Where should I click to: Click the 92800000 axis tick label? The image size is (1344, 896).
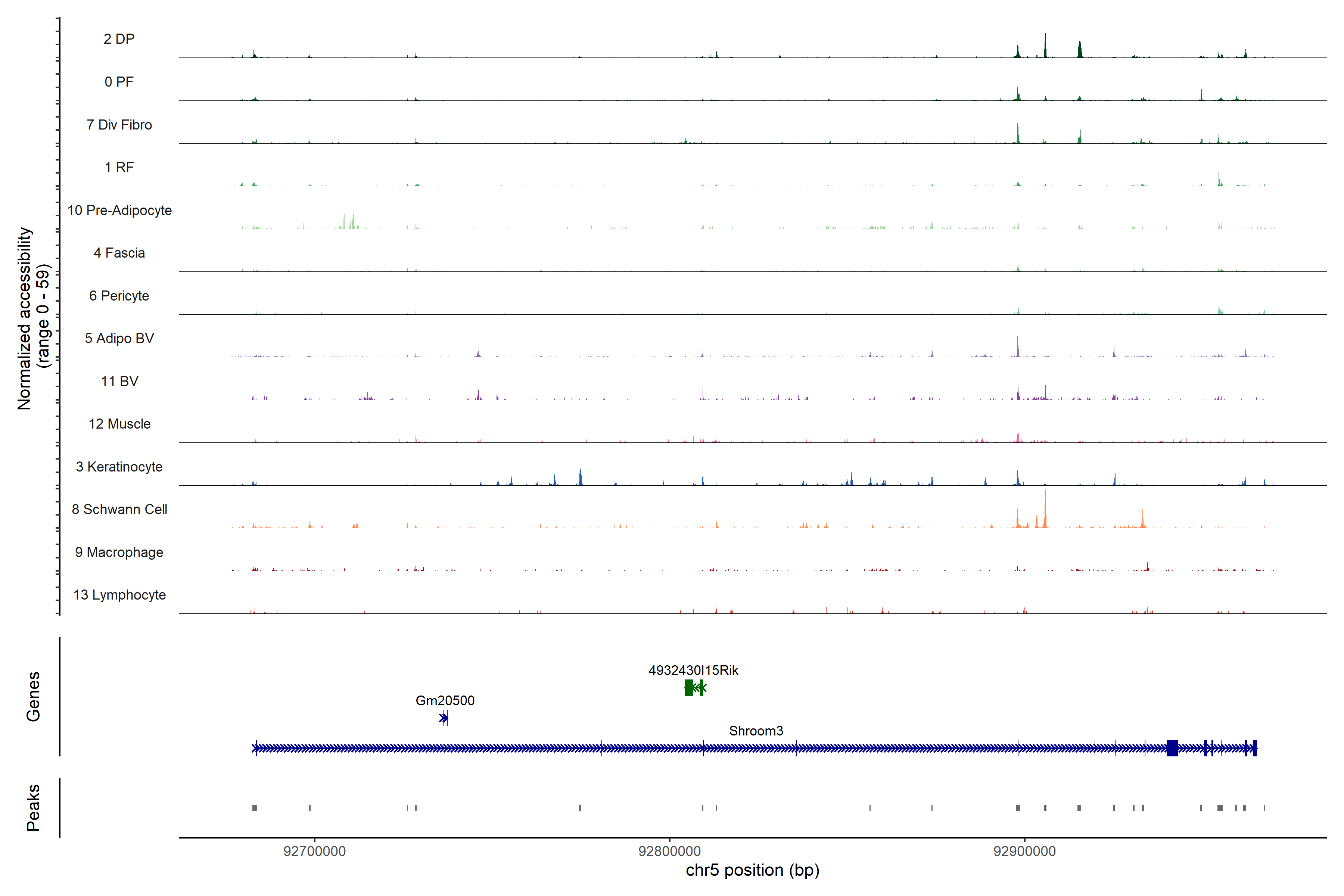coord(669,852)
